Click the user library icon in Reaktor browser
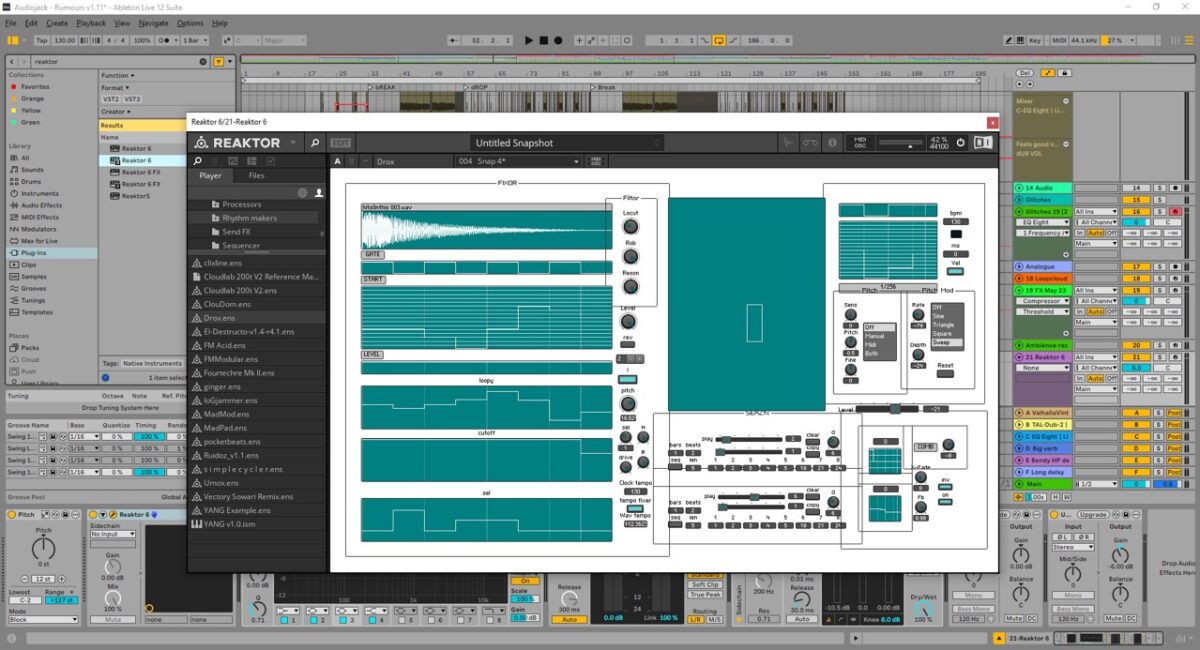 (x=319, y=192)
